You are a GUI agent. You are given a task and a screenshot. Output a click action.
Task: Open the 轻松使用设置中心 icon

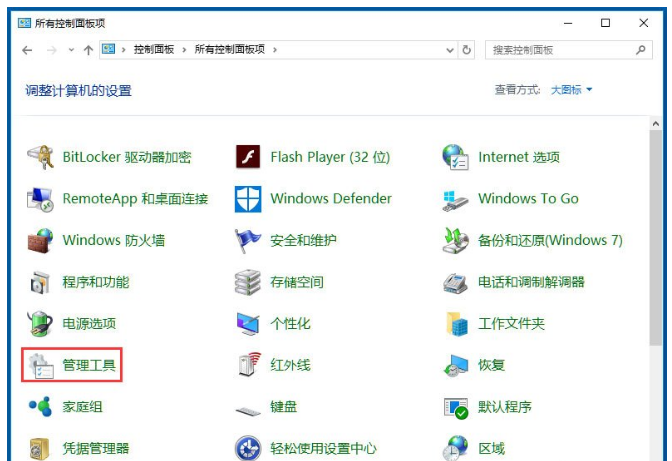pos(248,448)
